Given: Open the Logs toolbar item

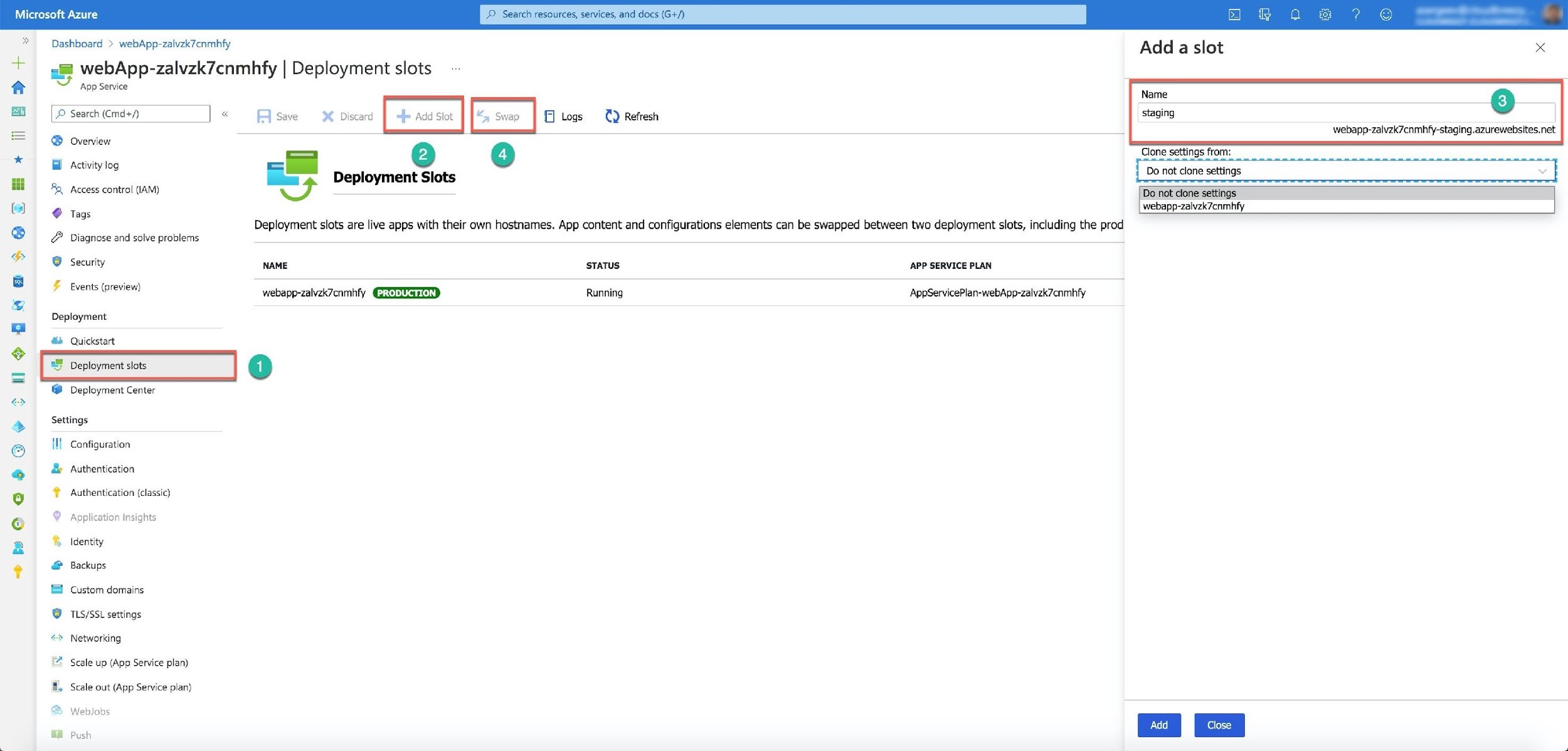Looking at the screenshot, I should coord(563,116).
